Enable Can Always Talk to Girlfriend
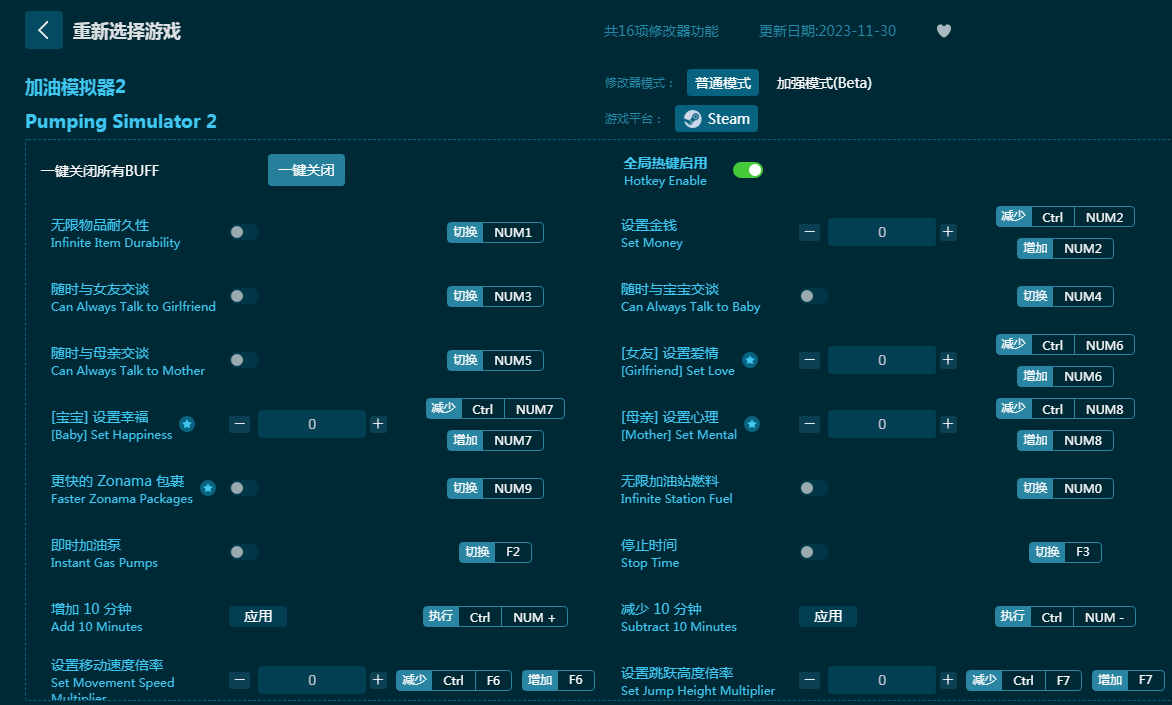Viewport: 1172px width, 705px height. 244,296
